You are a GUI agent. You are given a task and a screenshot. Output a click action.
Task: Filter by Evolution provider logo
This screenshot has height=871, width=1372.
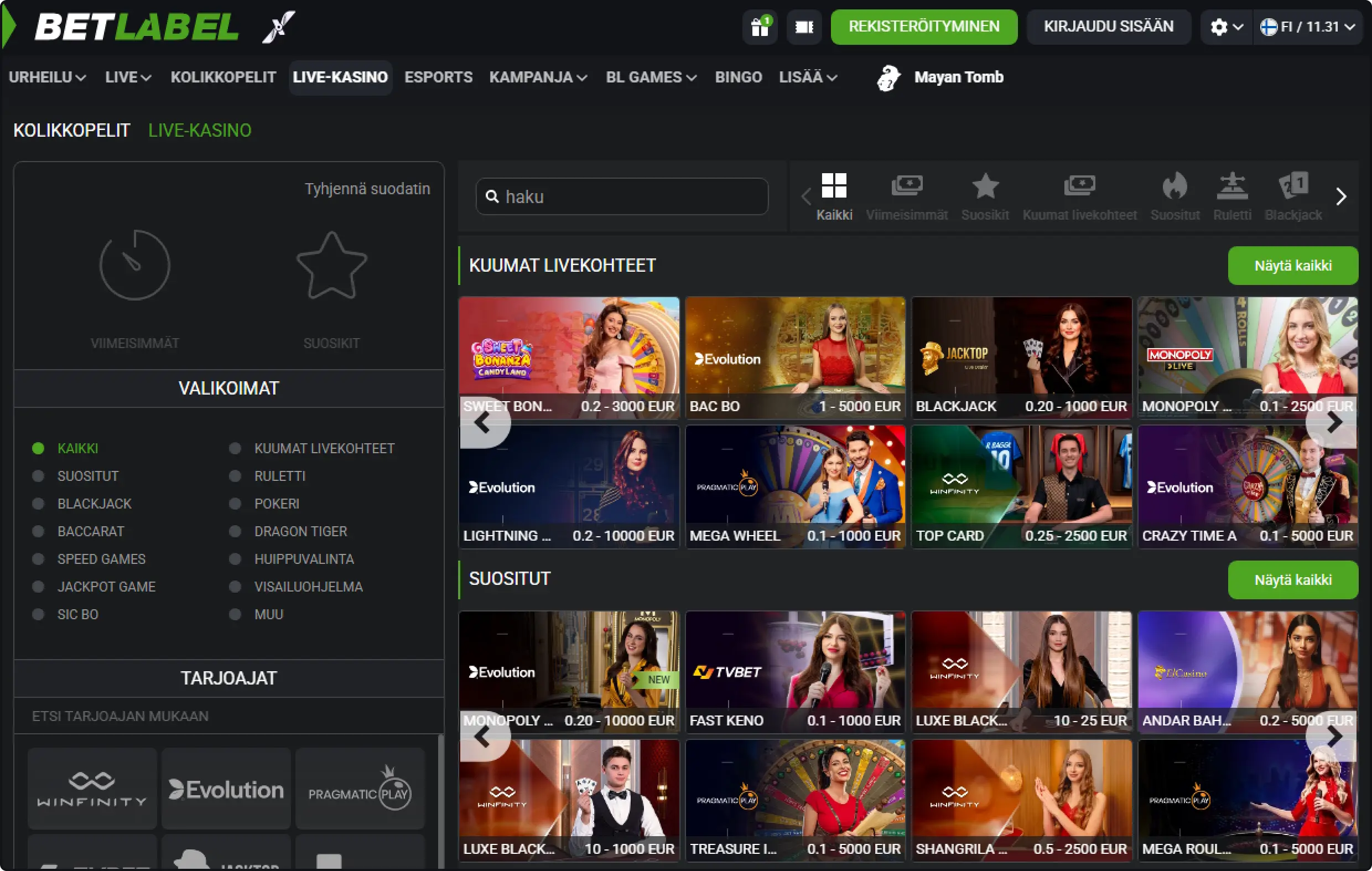226,789
